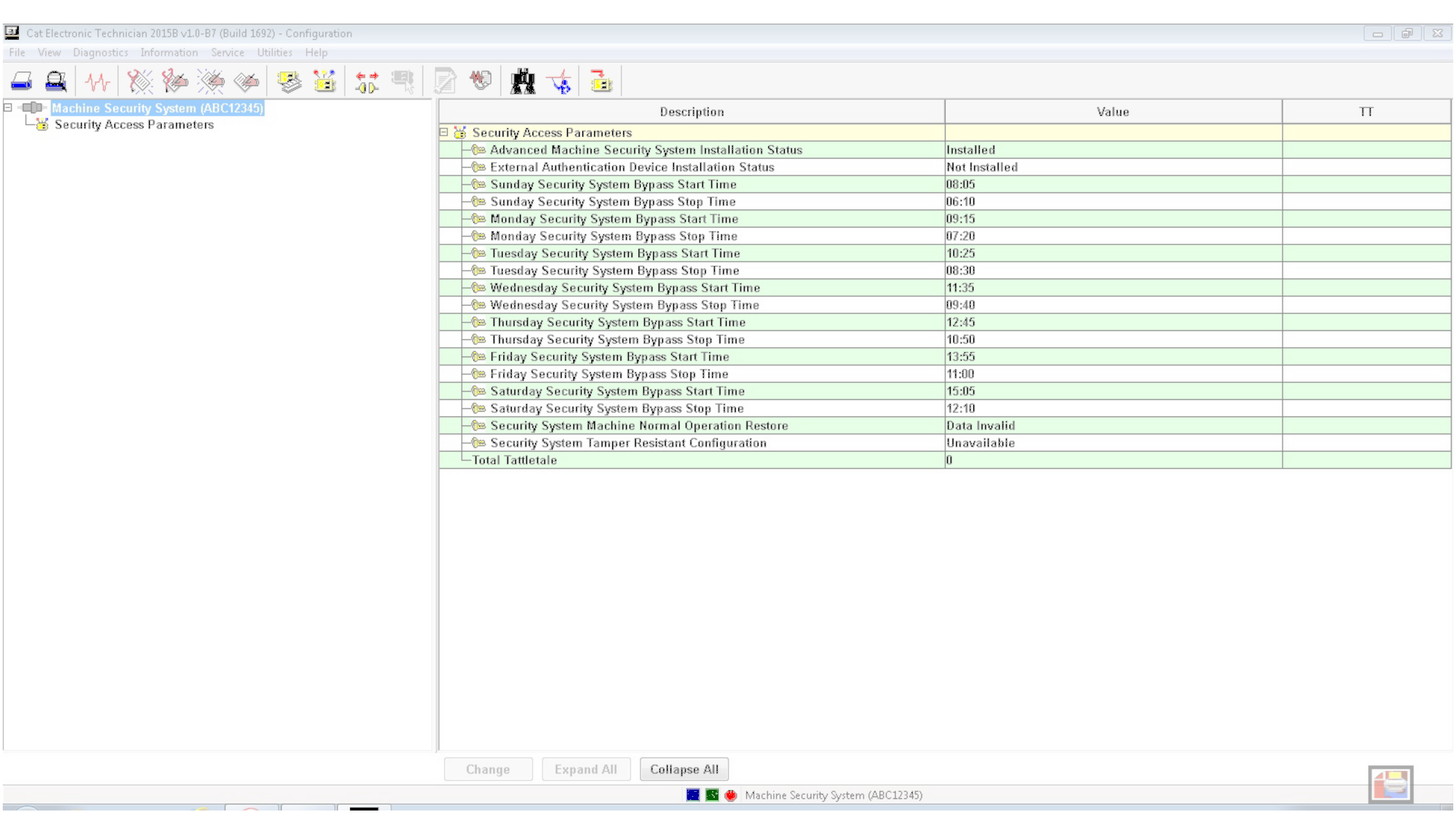
Task: Open the Utilities menu
Action: (x=275, y=53)
